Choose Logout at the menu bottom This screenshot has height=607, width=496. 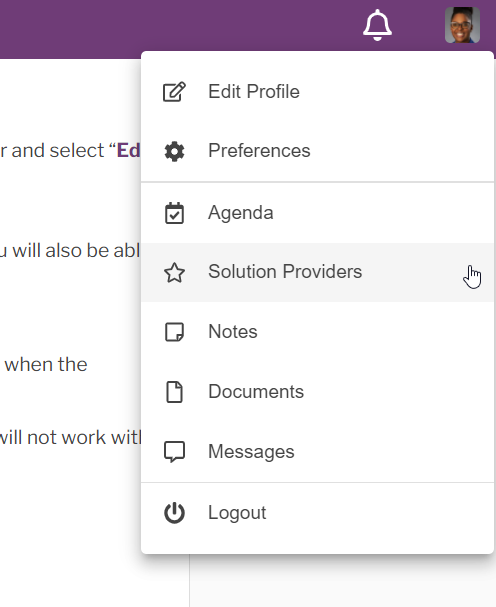318,513
